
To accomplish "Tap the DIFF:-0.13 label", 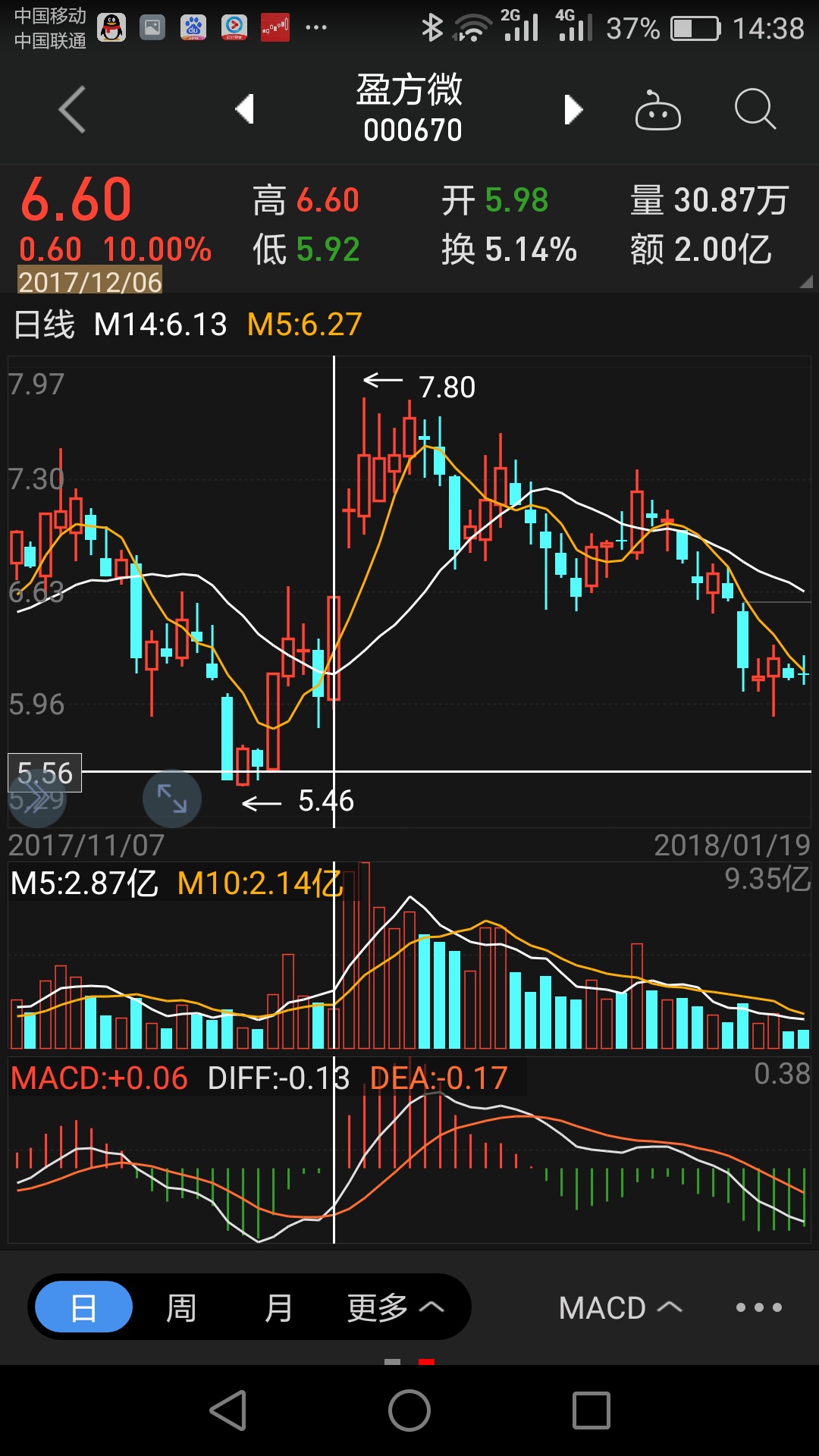I will (x=279, y=1078).
